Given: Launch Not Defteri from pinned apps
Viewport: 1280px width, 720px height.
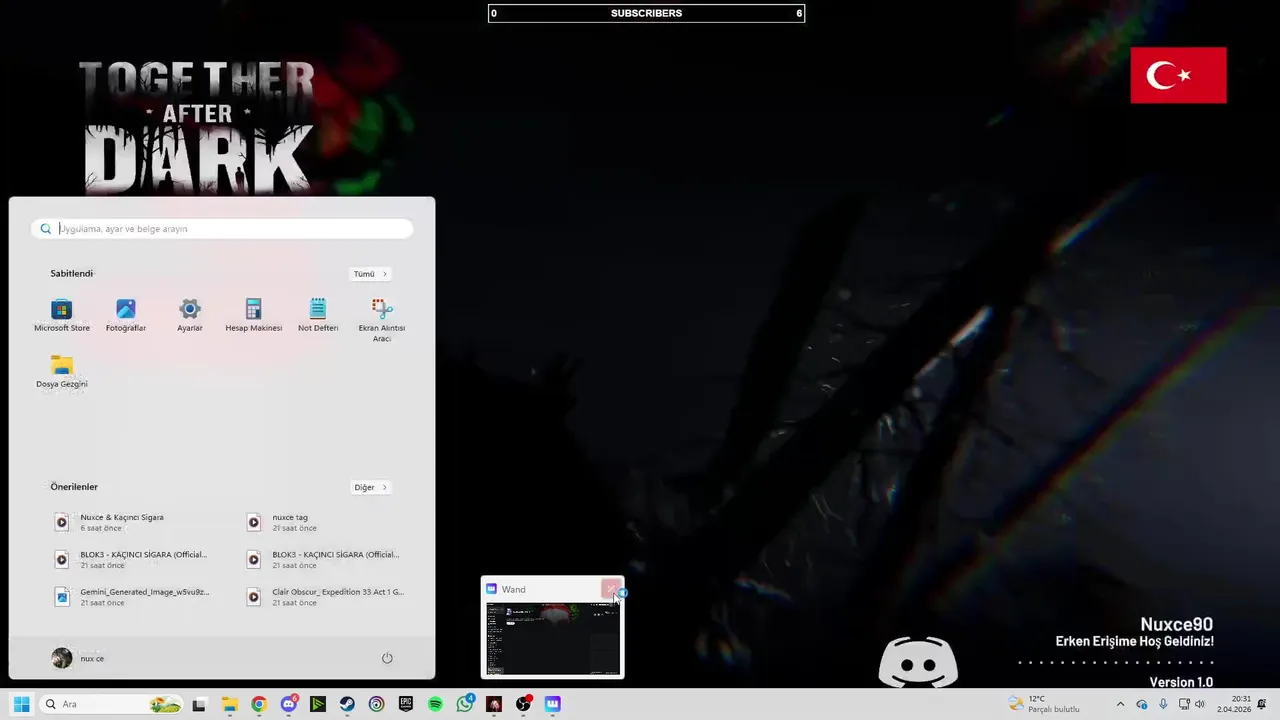Looking at the screenshot, I should 318,315.
